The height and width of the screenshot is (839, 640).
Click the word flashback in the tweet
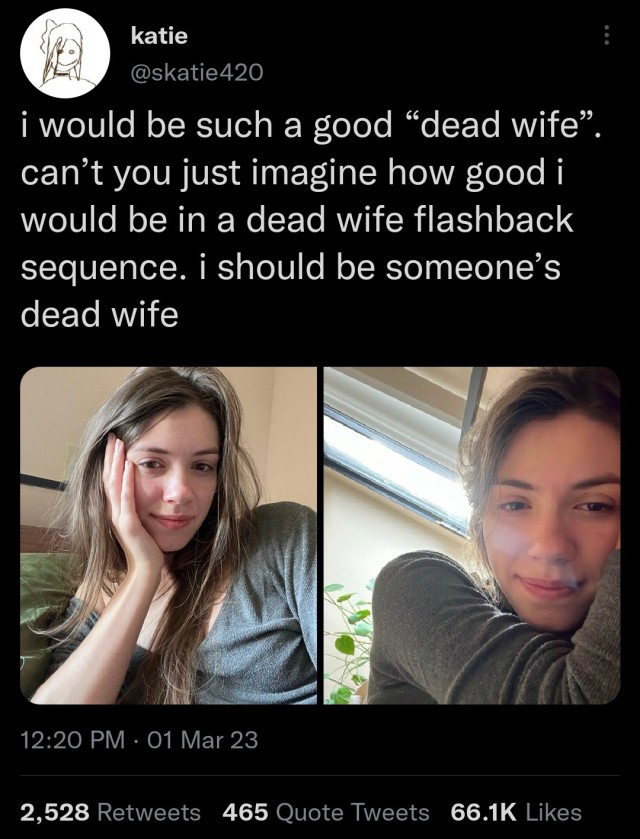tap(492, 219)
